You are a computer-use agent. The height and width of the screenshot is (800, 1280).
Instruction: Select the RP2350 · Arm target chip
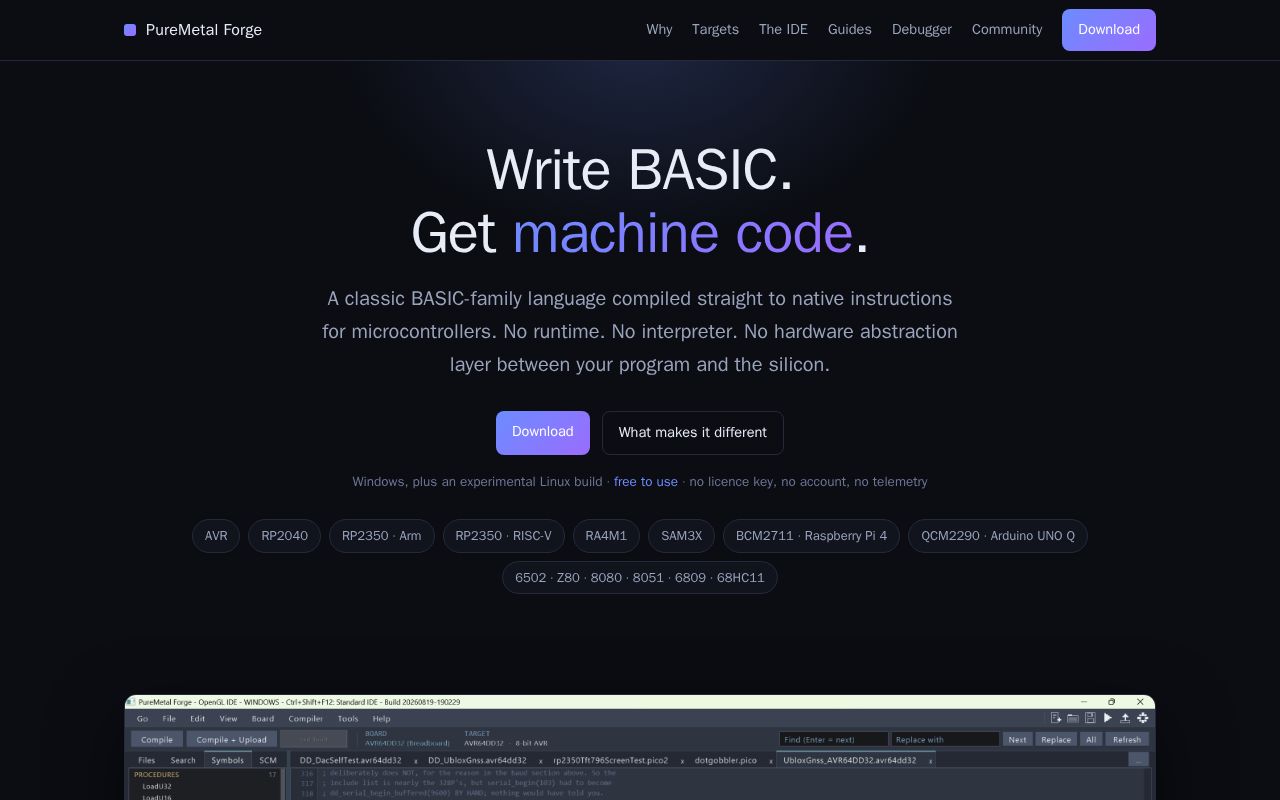tap(382, 536)
